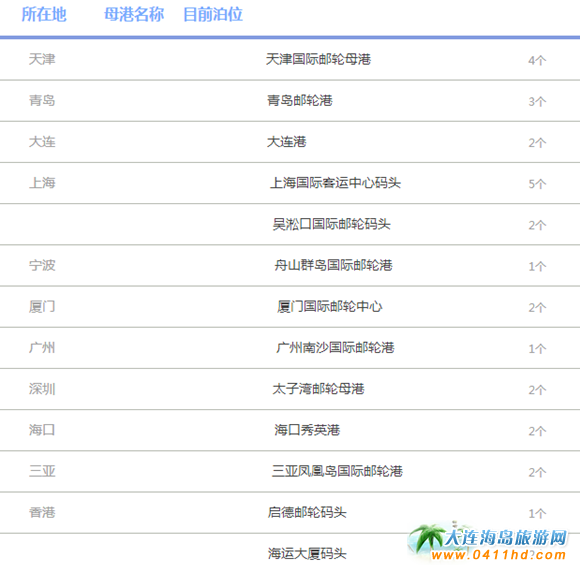580x573 pixels.
Task: Select the 青岛邮轮港 entry
Action: pos(300,100)
